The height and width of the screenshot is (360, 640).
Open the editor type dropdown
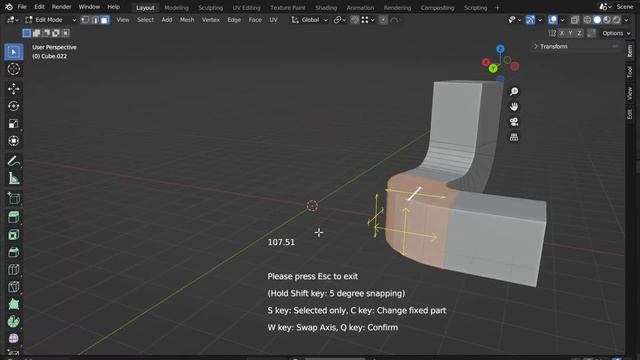pos(13,20)
